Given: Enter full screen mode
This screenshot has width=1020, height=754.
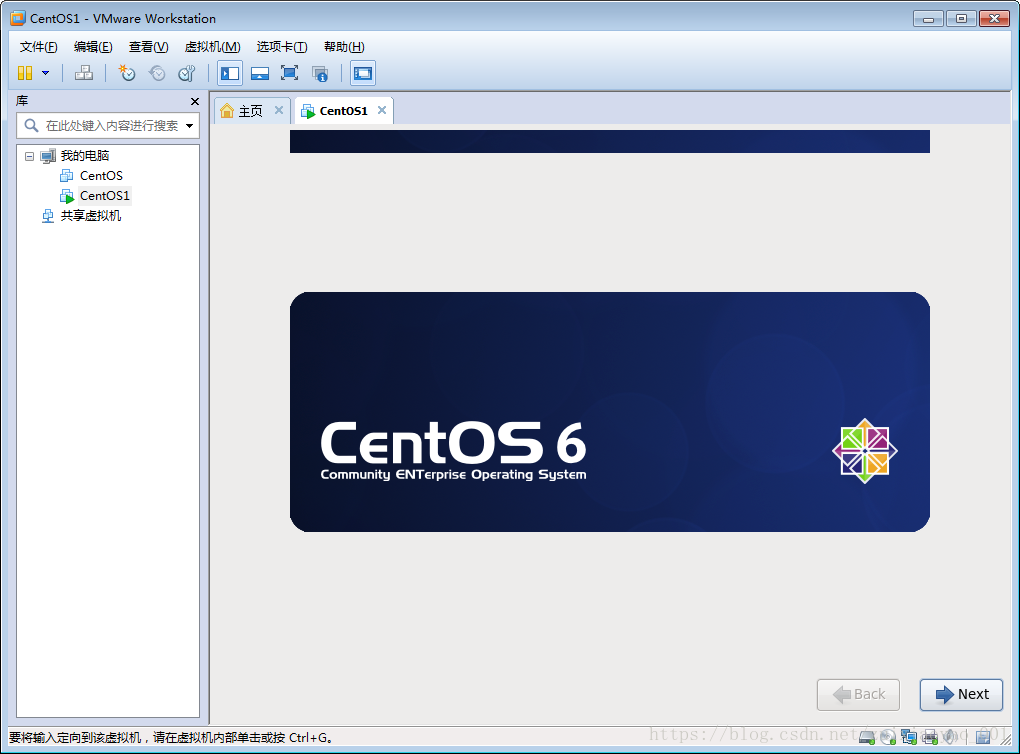Looking at the screenshot, I should pos(289,73).
